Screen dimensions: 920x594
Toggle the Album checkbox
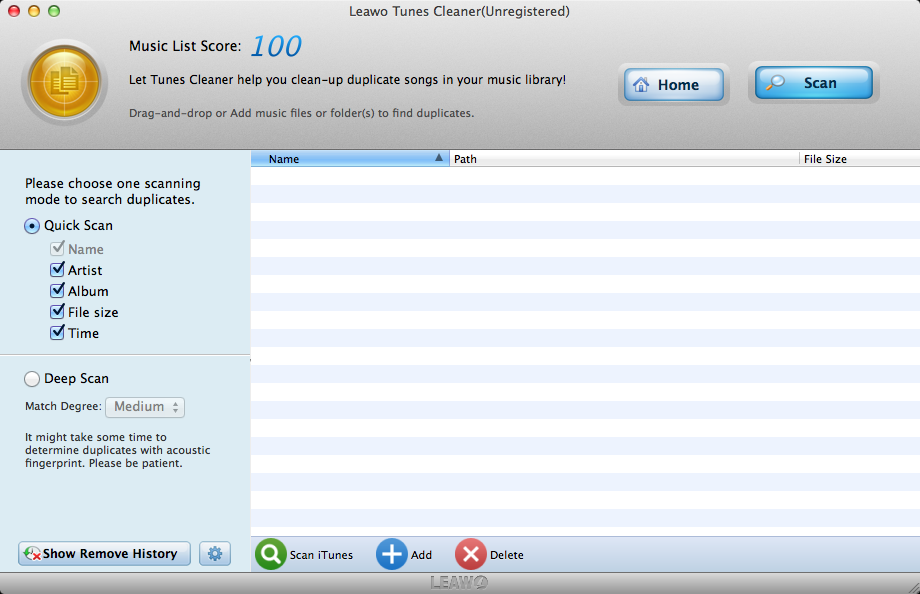pyautogui.click(x=57, y=291)
